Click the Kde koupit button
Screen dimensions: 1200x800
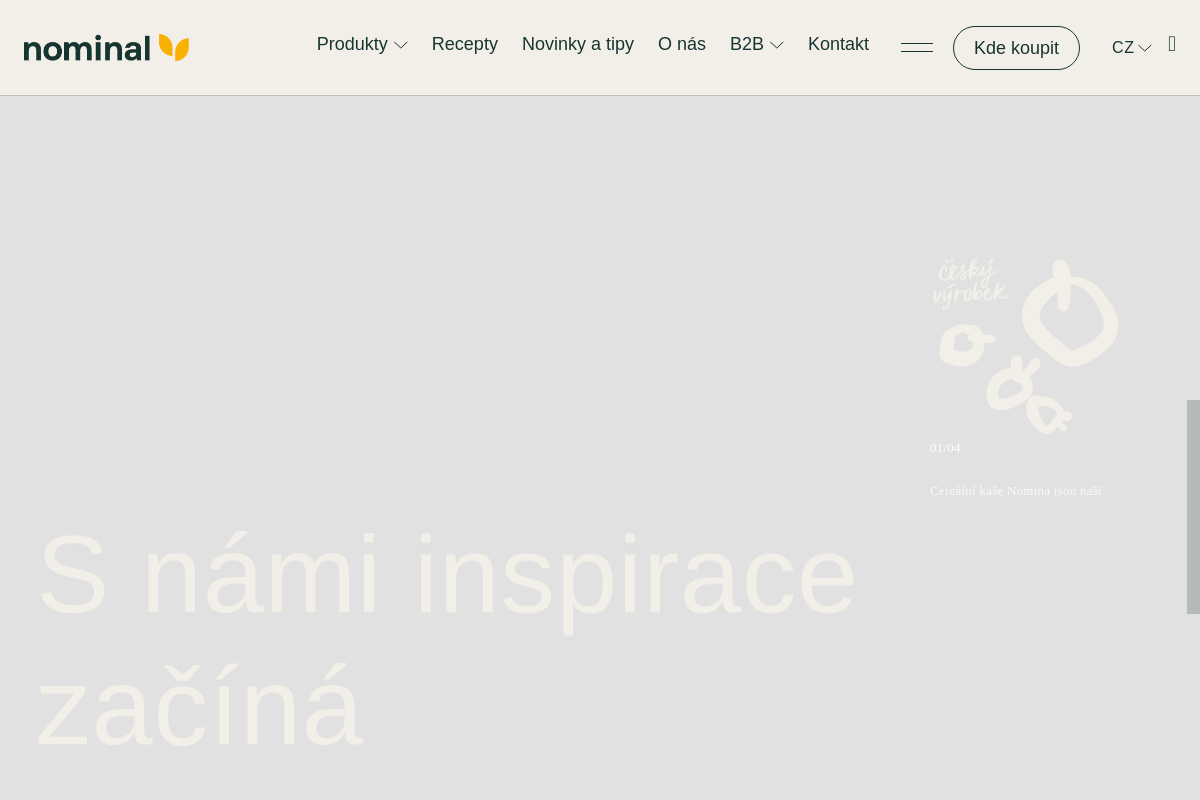(x=1016, y=48)
